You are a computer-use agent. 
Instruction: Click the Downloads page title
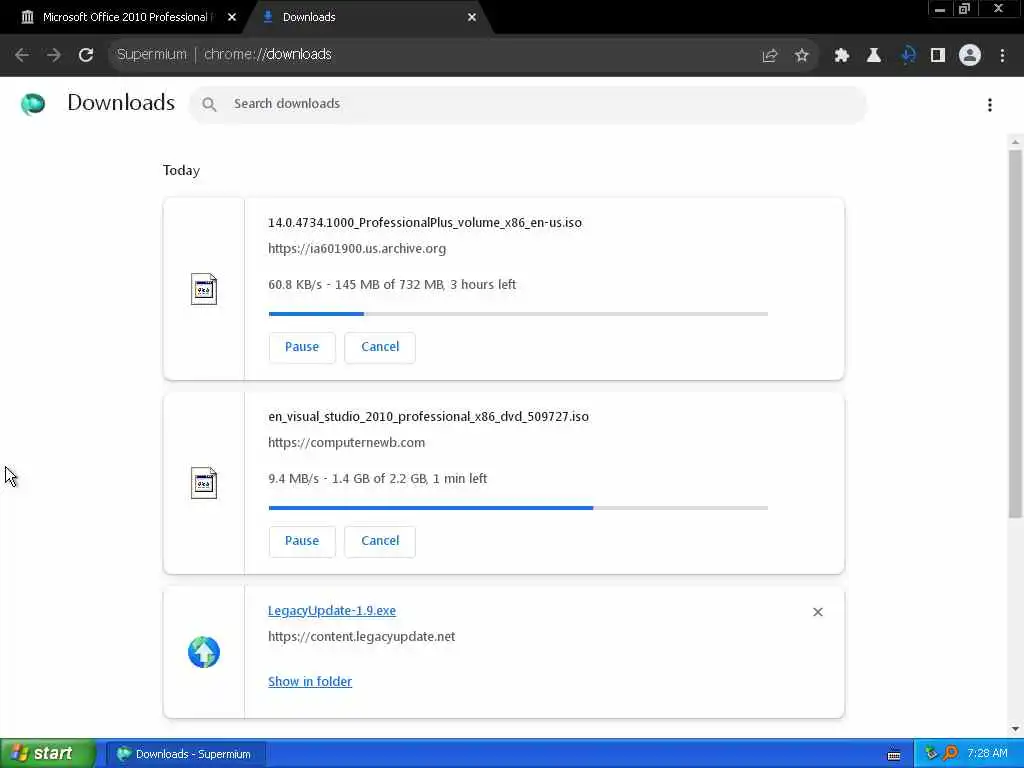click(x=121, y=103)
